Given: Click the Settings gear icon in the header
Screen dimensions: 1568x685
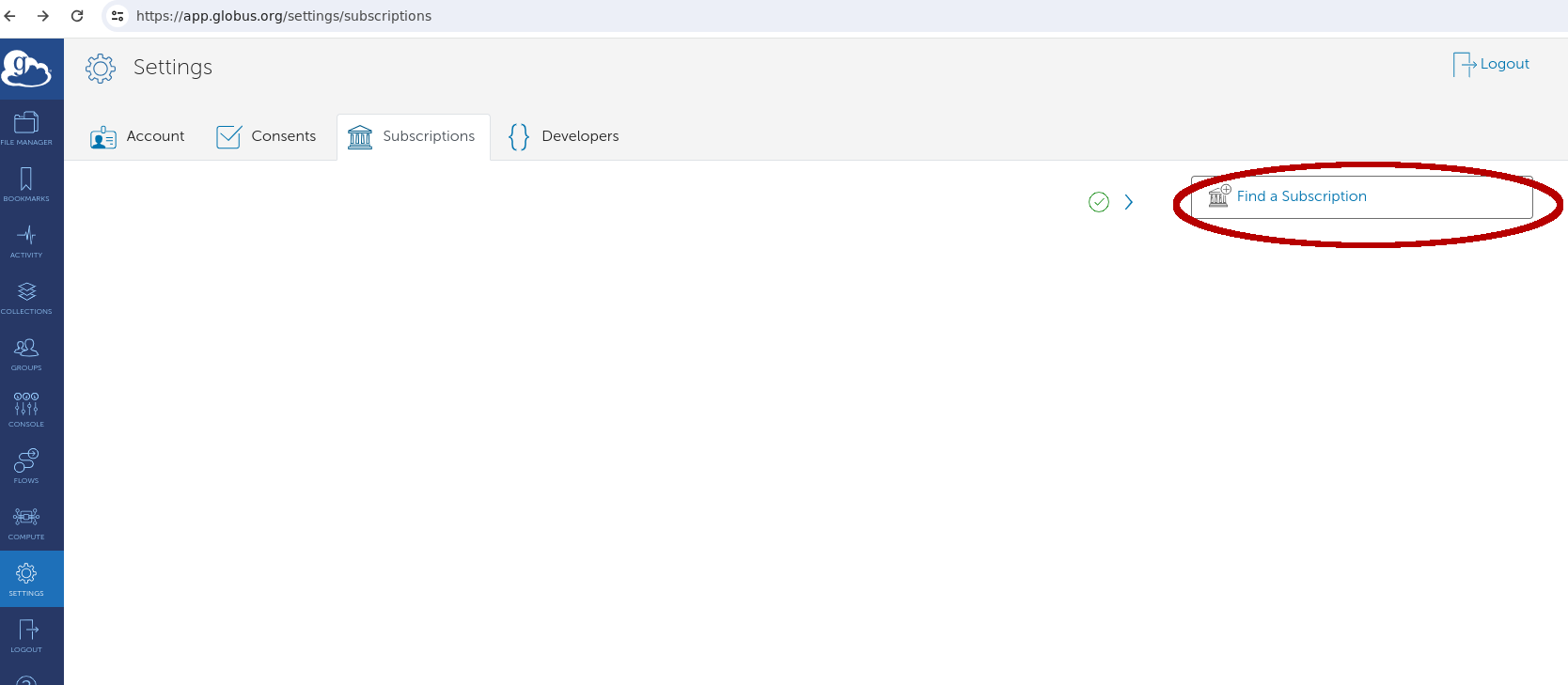Looking at the screenshot, I should (101, 68).
